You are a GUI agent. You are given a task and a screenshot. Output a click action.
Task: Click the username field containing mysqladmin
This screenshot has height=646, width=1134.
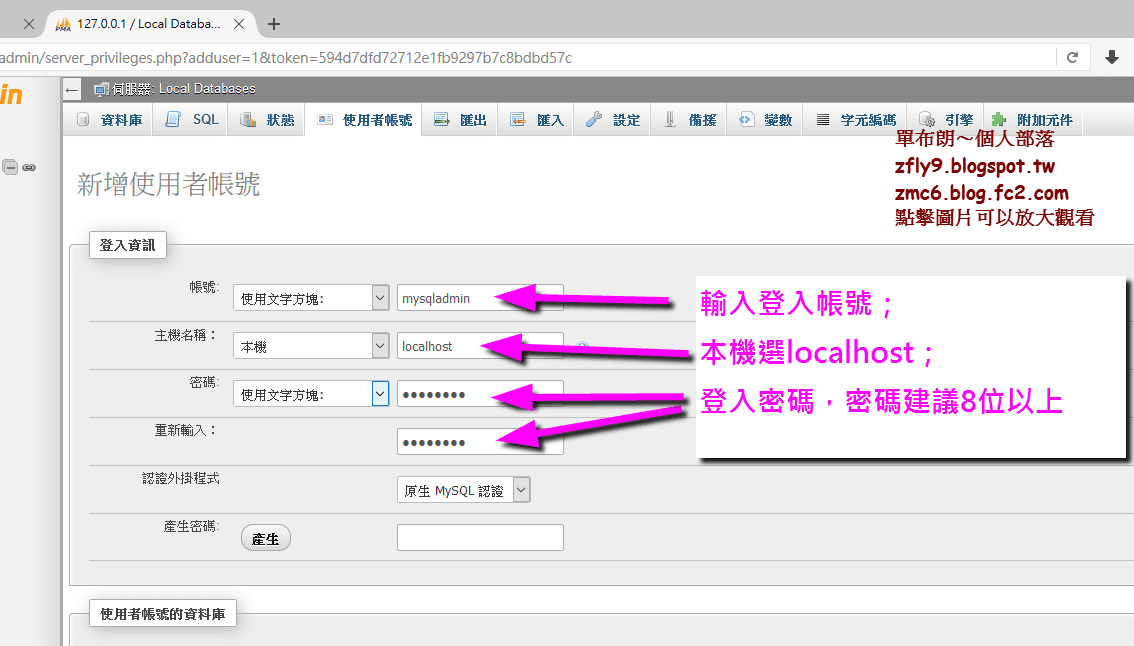click(480, 298)
